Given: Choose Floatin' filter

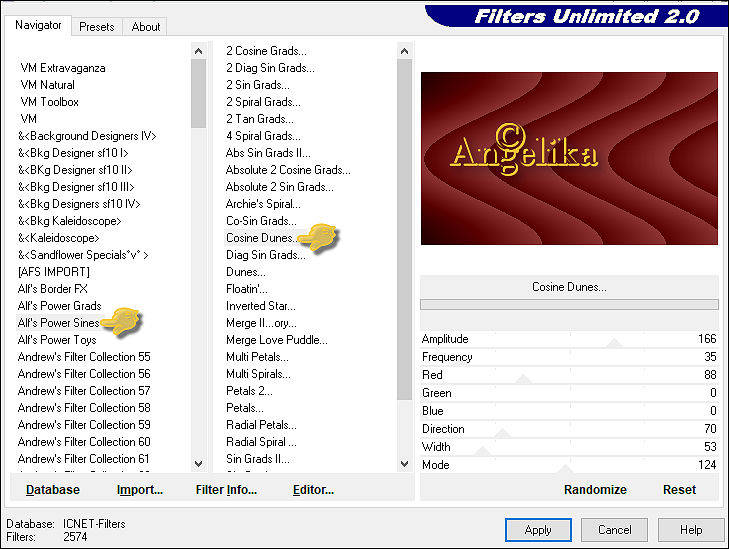Looking at the screenshot, I should (x=246, y=289).
